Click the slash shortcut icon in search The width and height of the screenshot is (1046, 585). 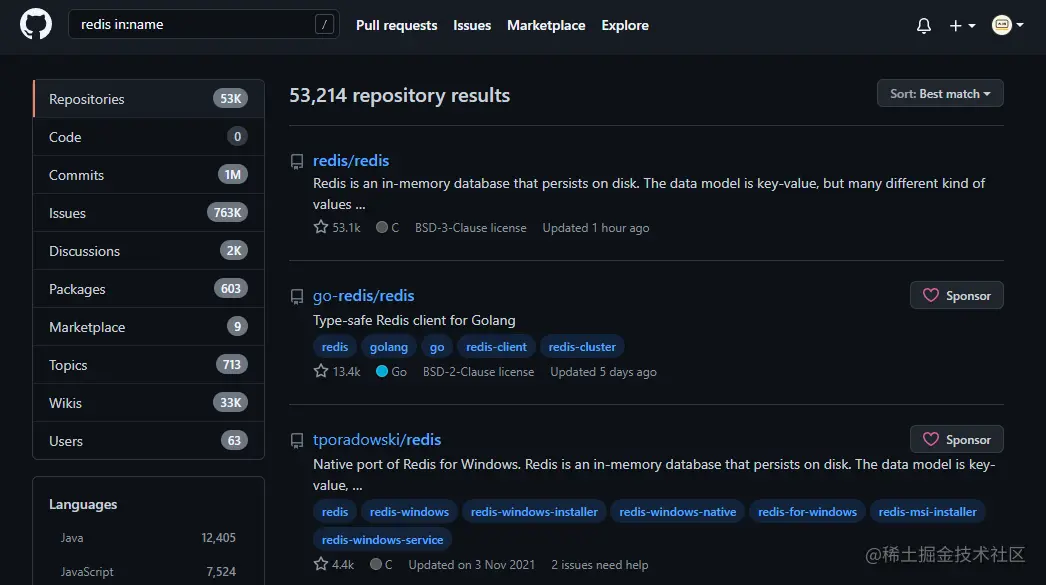pyautogui.click(x=324, y=25)
